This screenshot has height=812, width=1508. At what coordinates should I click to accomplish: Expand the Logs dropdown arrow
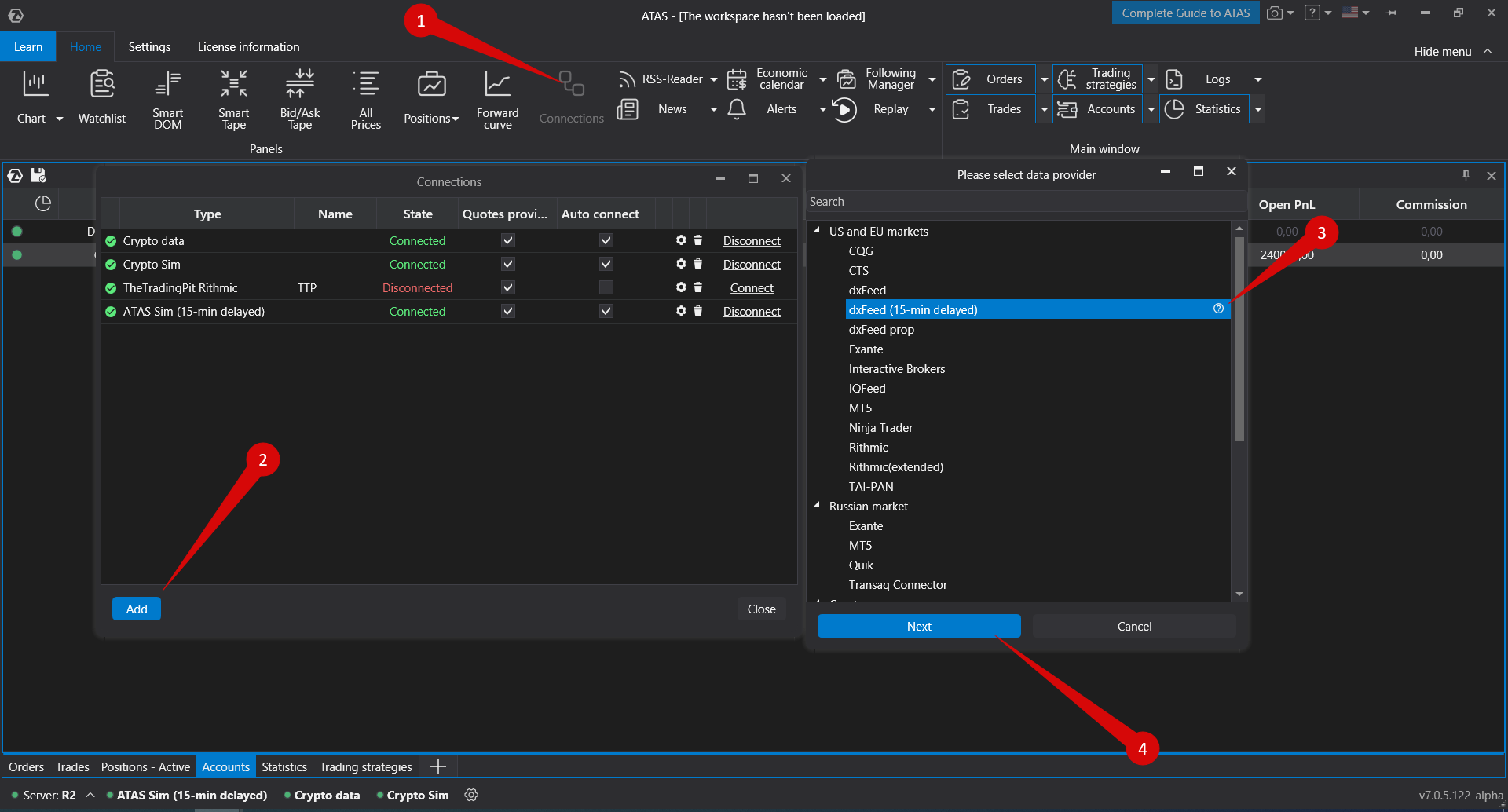[1258, 79]
